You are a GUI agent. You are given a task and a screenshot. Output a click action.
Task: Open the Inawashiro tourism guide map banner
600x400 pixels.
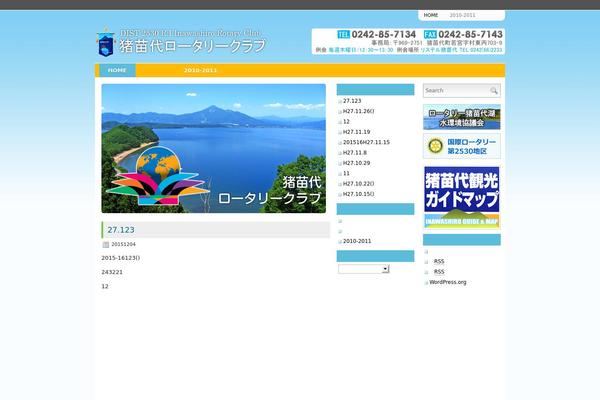tap(462, 198)
